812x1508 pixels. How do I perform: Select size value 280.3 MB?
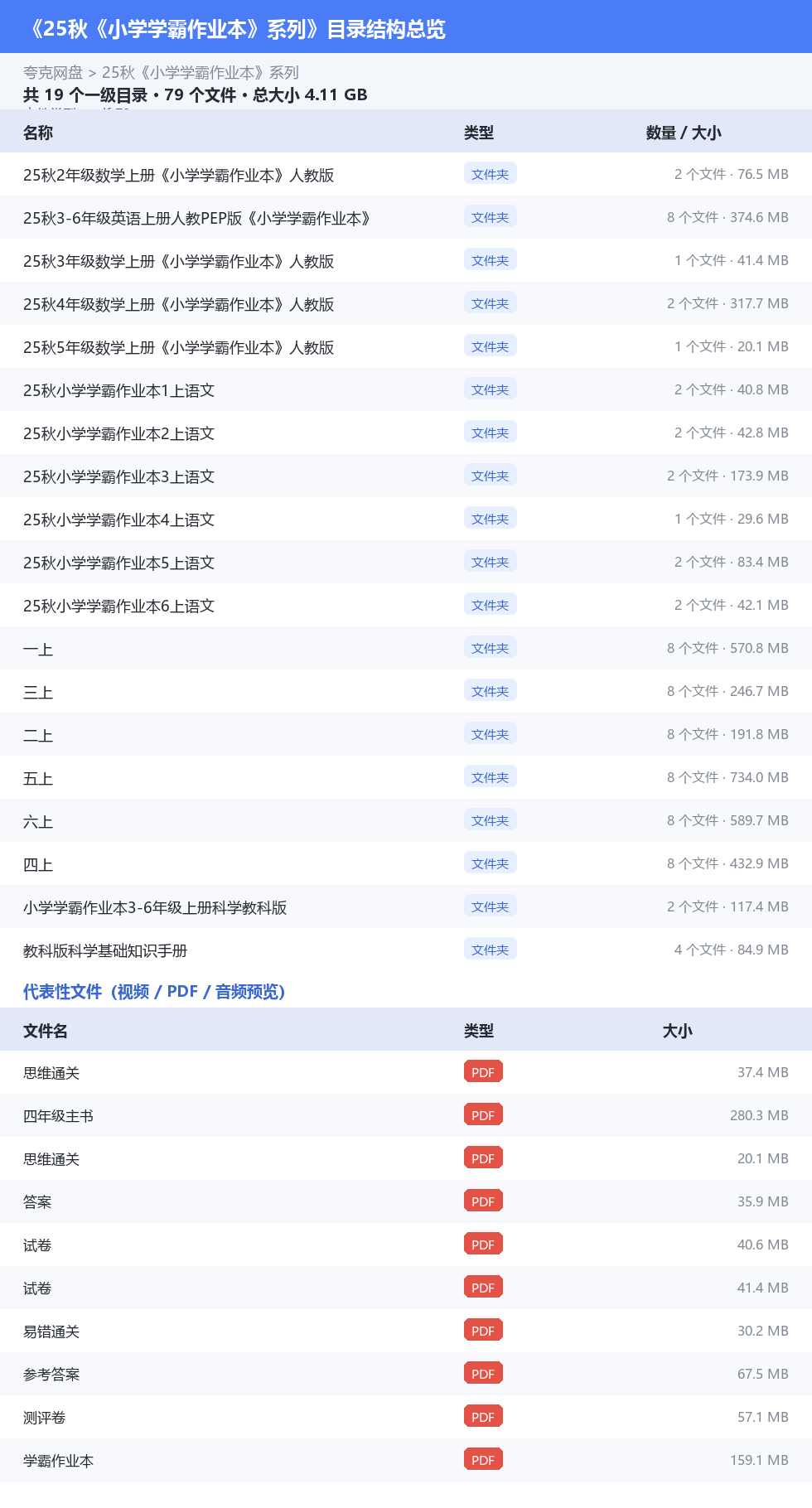(759, 1115)
